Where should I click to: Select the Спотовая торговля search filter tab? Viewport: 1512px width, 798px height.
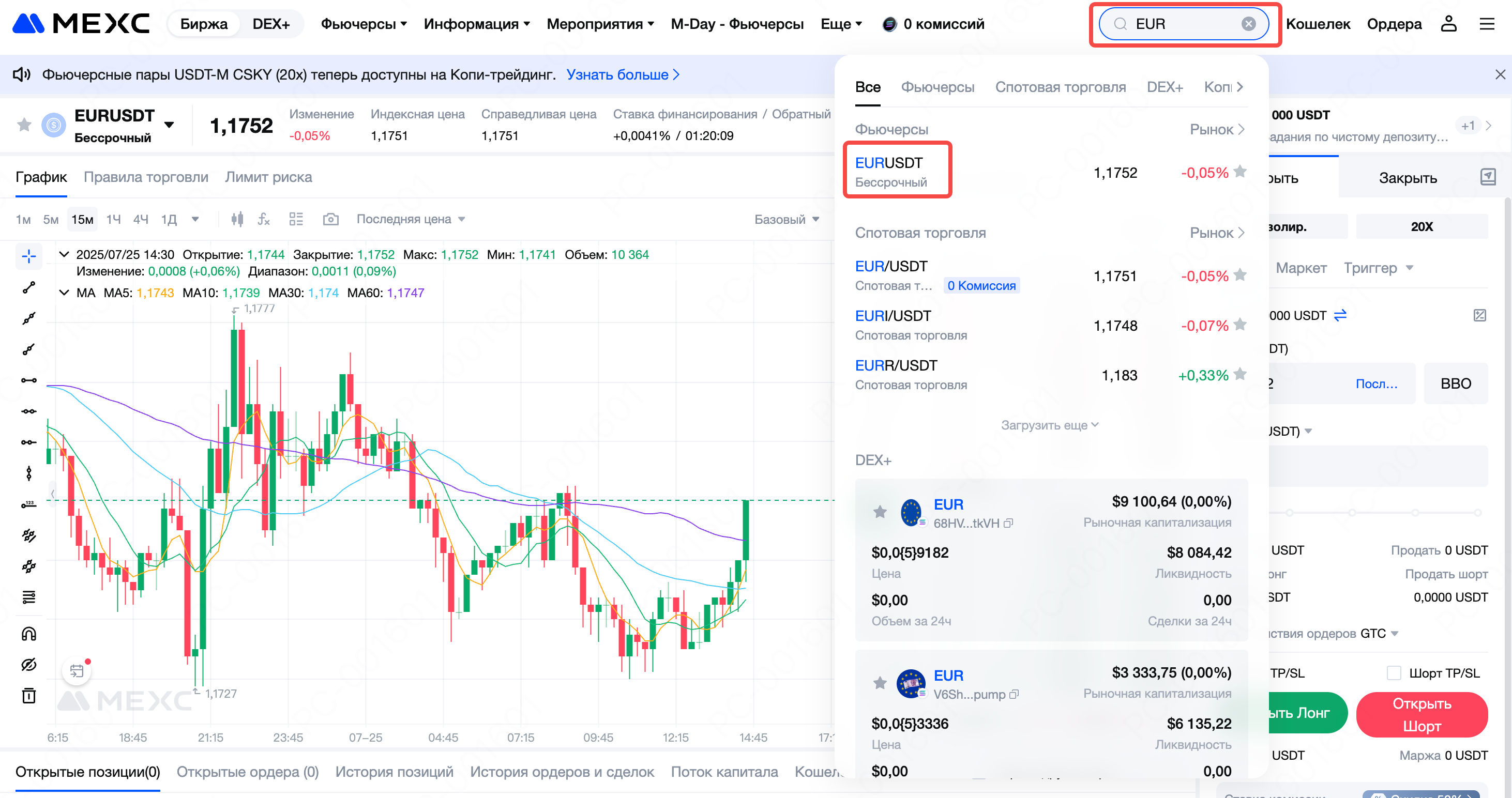[x=1060, y=87]
